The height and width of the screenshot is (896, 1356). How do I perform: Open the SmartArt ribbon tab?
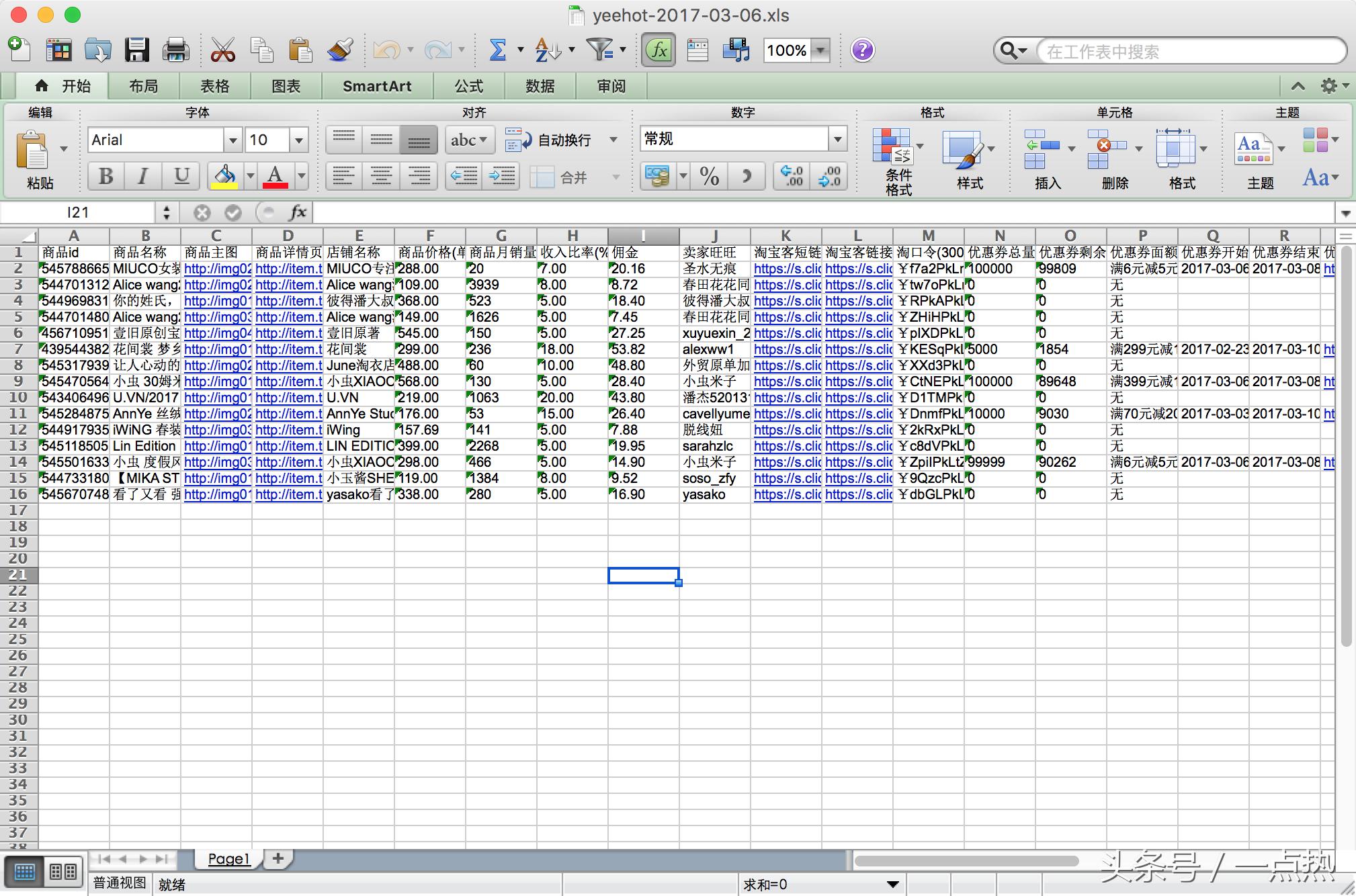pyautogui.click(x=376, y=86)
